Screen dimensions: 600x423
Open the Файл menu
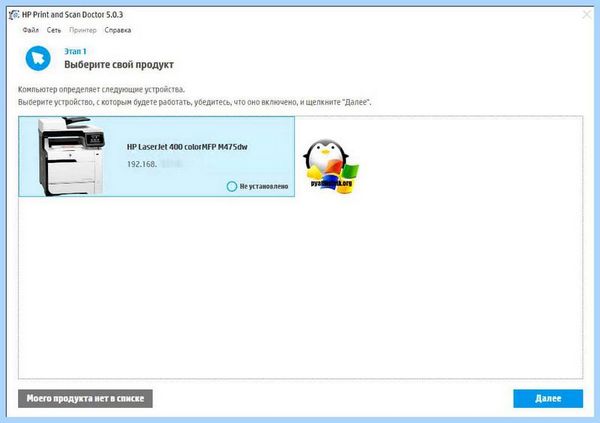pyautogui.click(x=30, y=30)
